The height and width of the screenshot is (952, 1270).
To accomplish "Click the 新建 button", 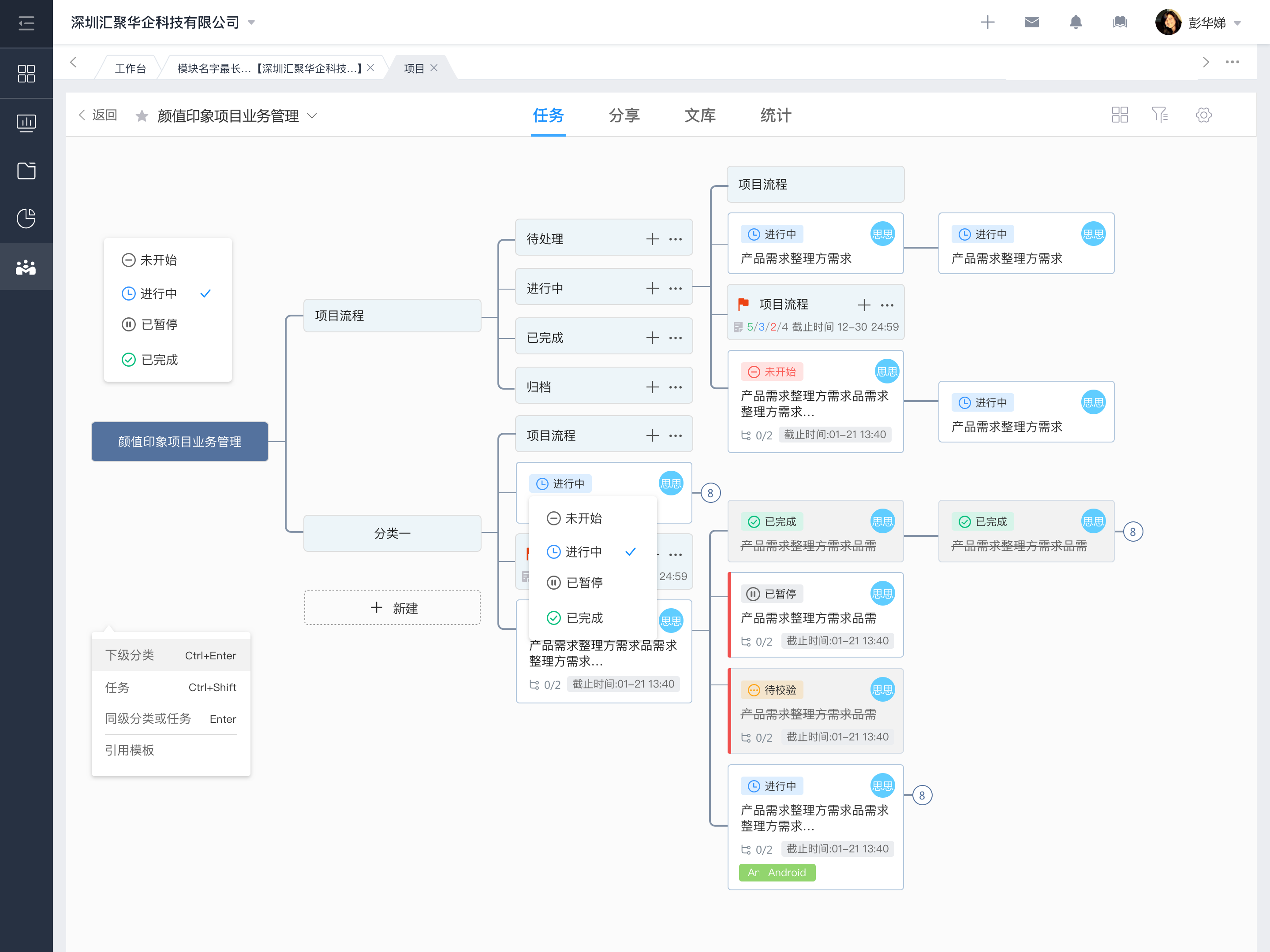I will tap(392, 608).
